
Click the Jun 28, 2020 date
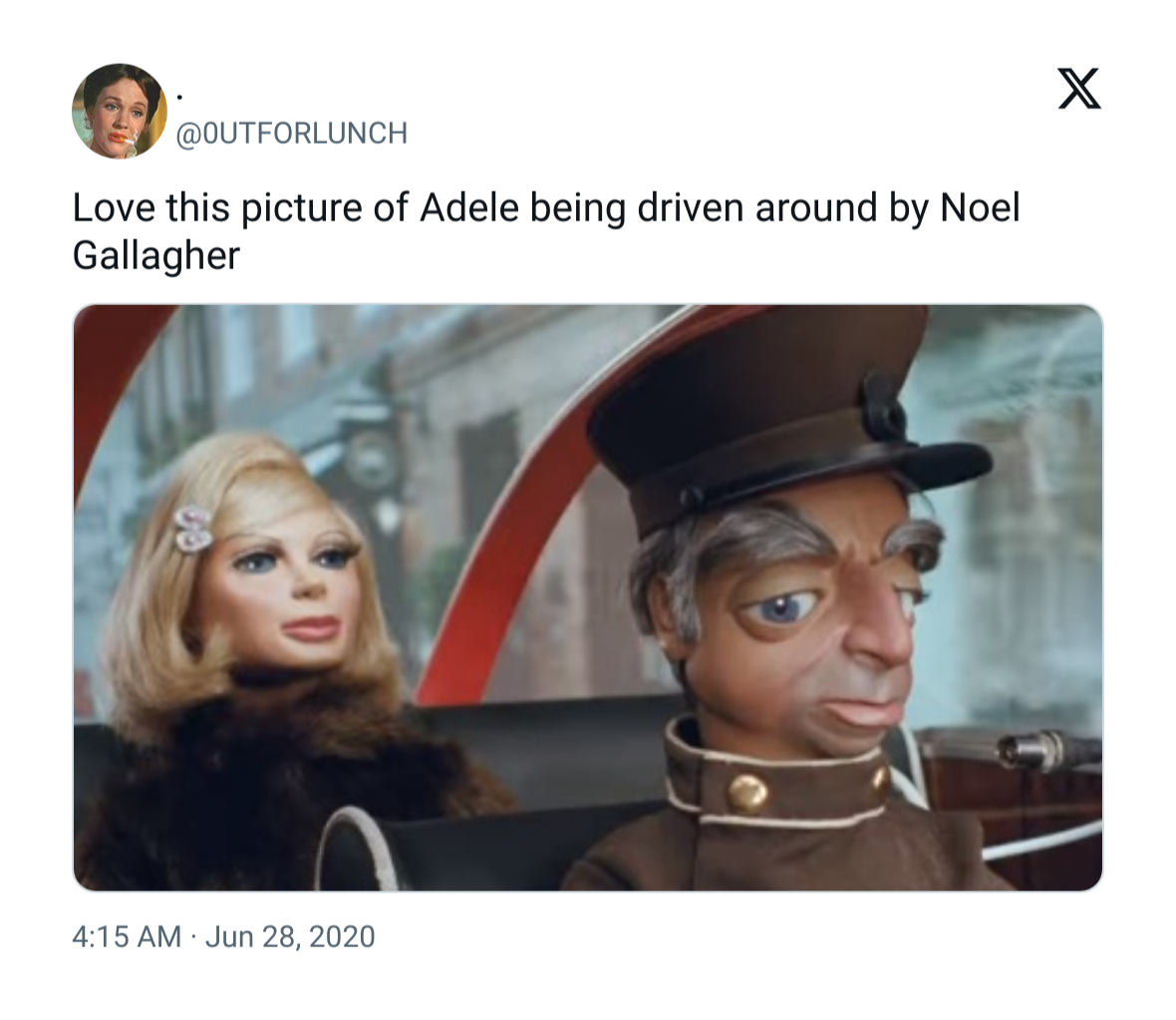coord(289,936)
